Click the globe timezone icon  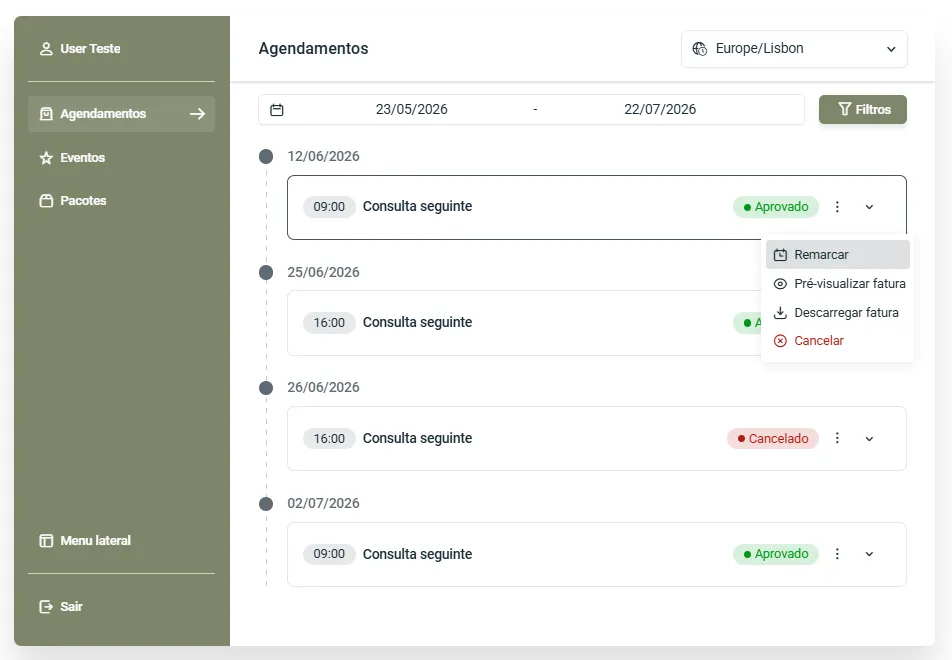[699, 49]
